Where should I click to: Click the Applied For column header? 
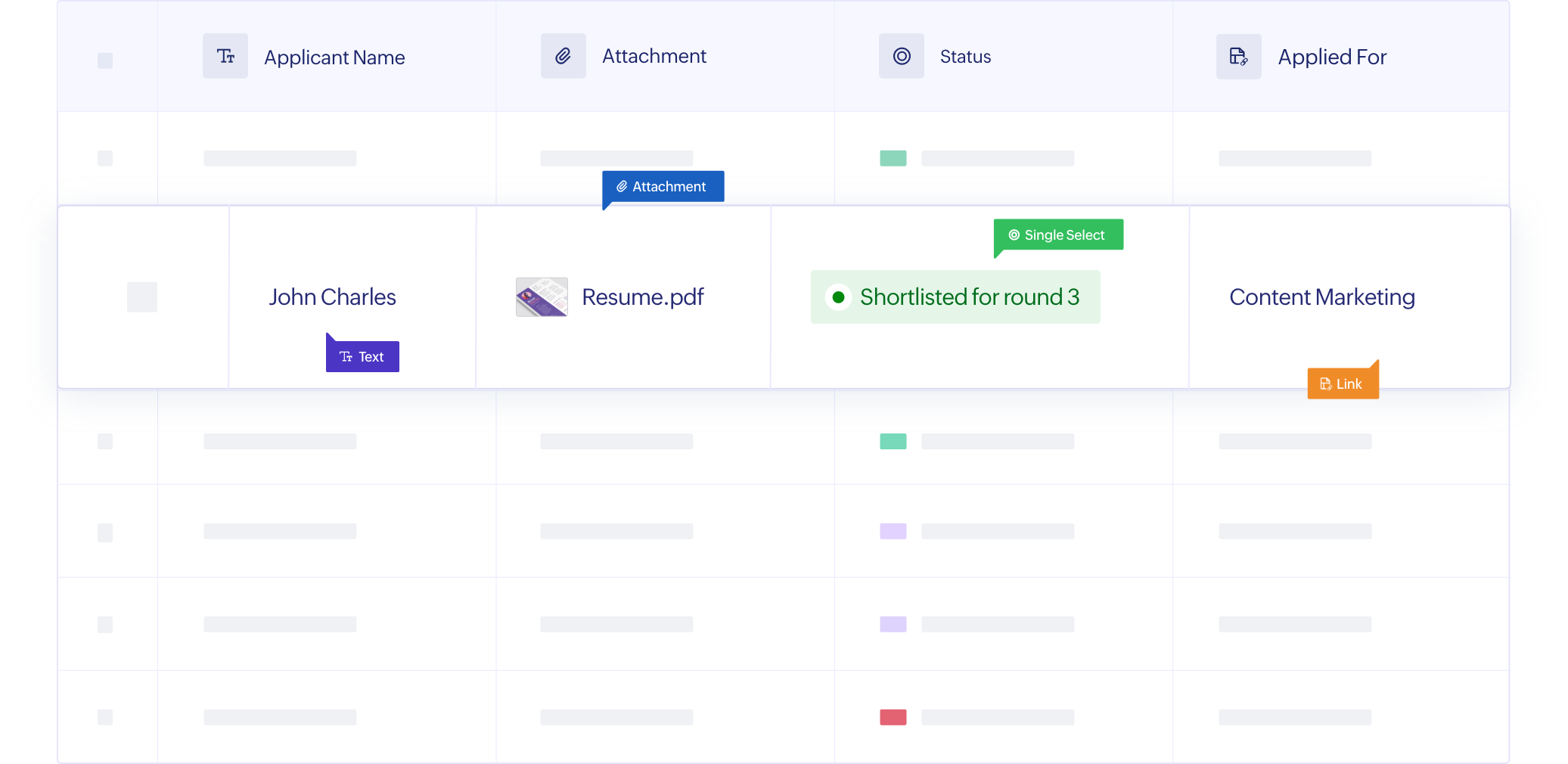[1332, 57]
